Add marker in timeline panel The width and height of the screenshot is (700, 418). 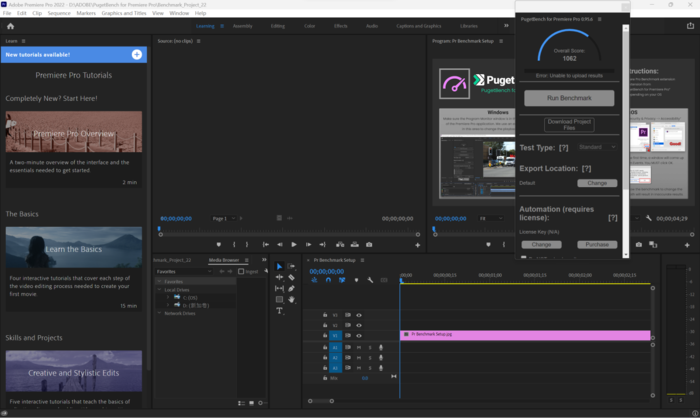(356, 280)
